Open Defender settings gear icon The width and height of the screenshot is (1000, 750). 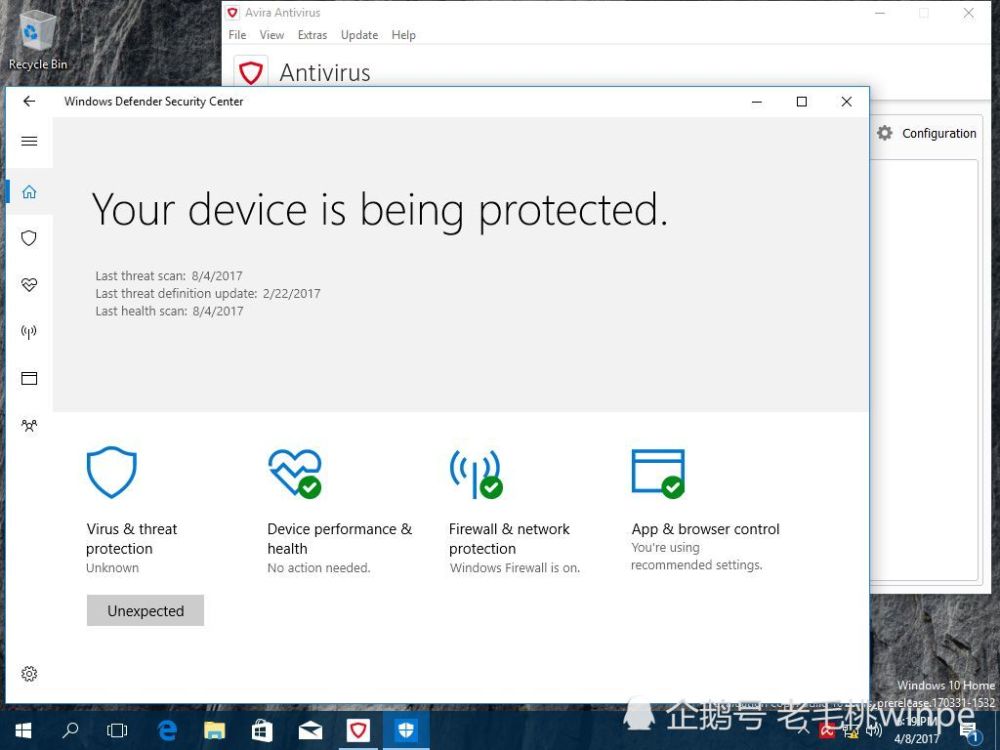point(29,673)
